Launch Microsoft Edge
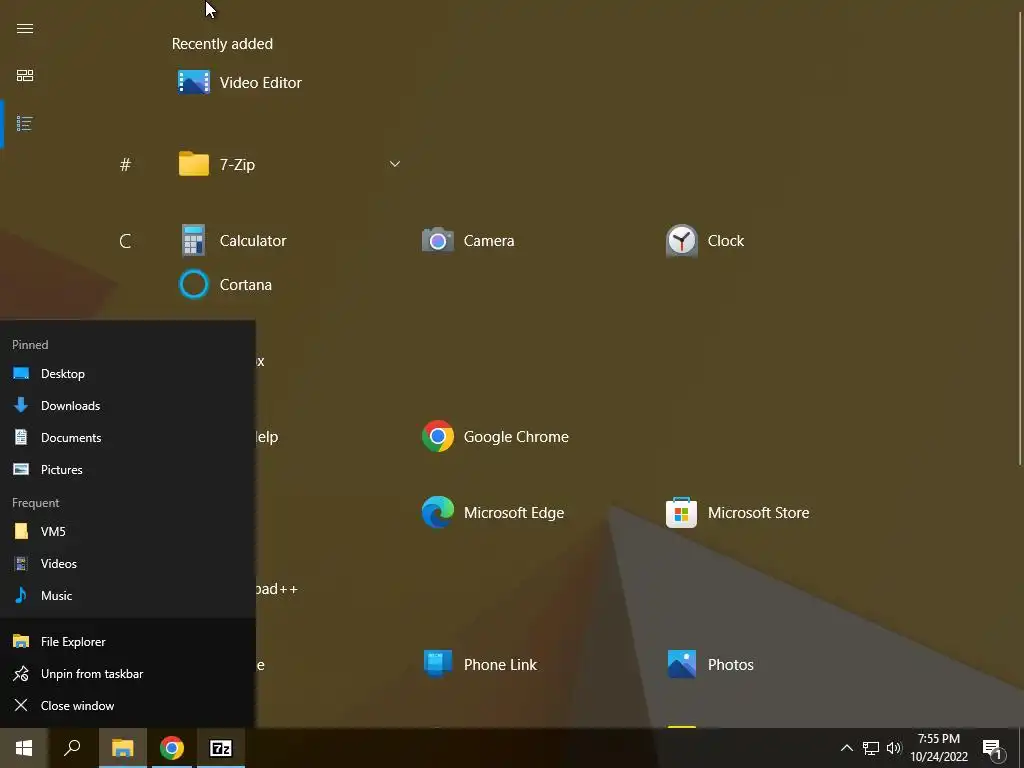 click(x=493, y=513)
